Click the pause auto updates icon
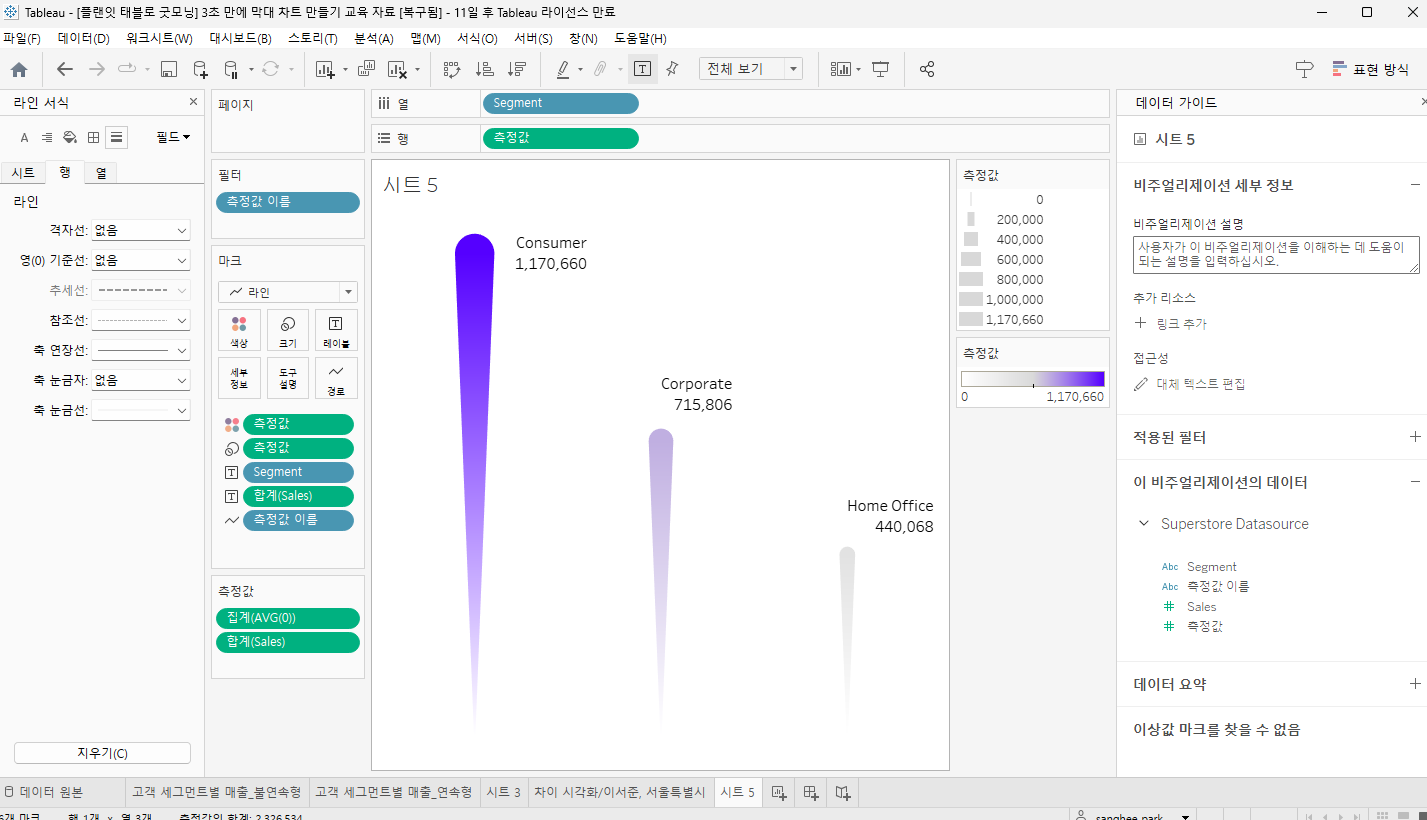Screen dimensions: 1427x820 pyautogui.click(x=231, y=69)
